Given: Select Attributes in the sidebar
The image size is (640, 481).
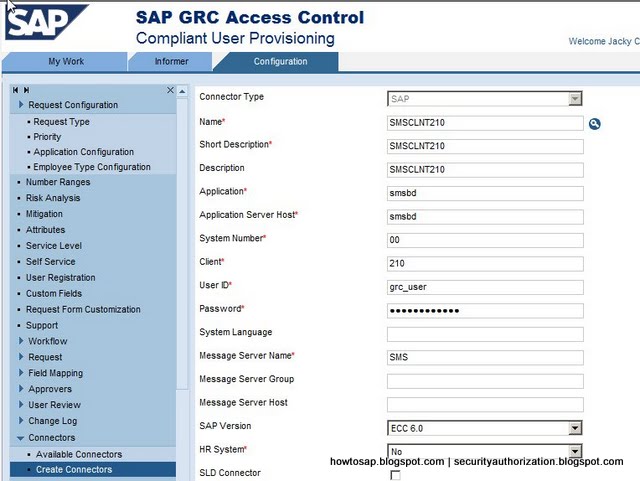Looking at the screenshot, I should coord(45,230).
